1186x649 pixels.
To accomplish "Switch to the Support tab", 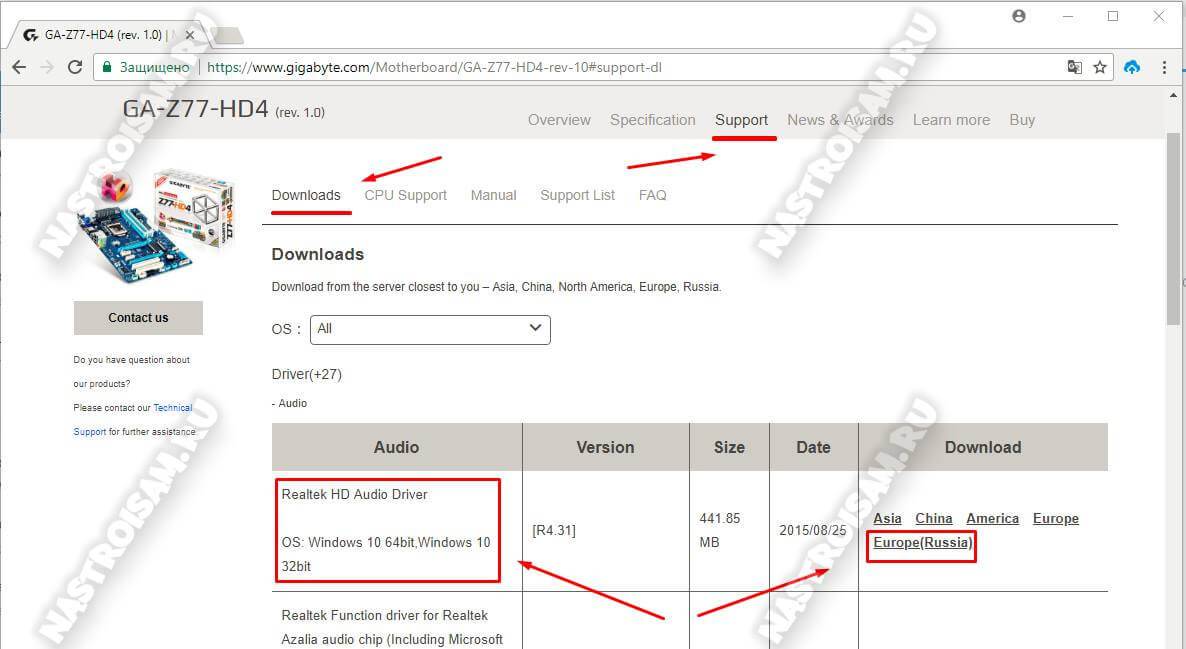I will (x=741, y=120).
